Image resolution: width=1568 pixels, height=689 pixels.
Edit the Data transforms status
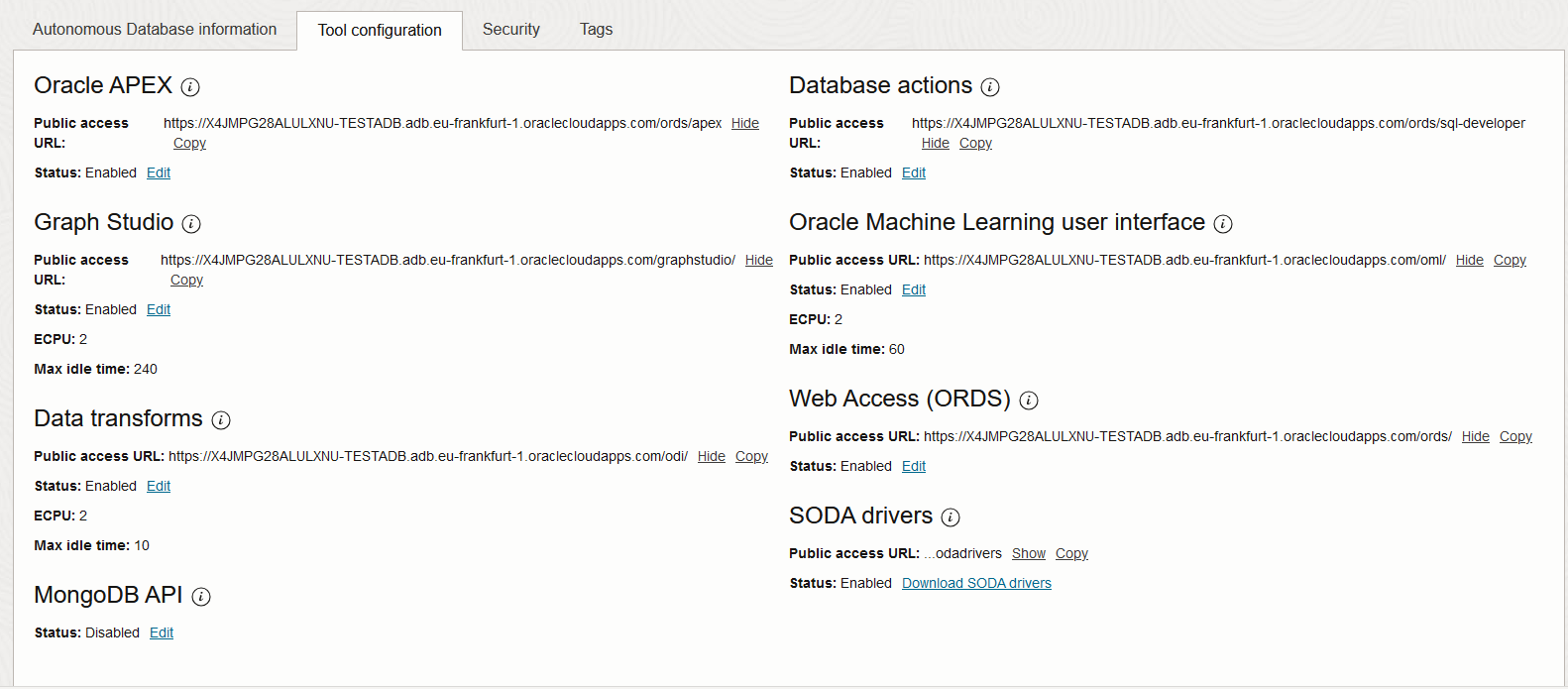tap(159, 486)
